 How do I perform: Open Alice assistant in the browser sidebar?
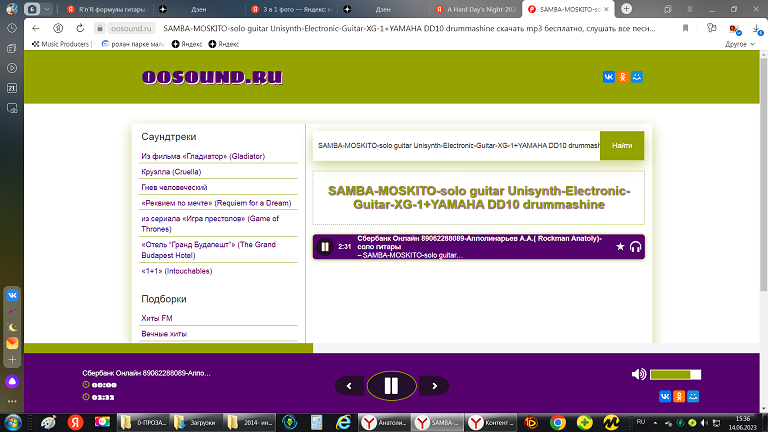click(12, 382)
